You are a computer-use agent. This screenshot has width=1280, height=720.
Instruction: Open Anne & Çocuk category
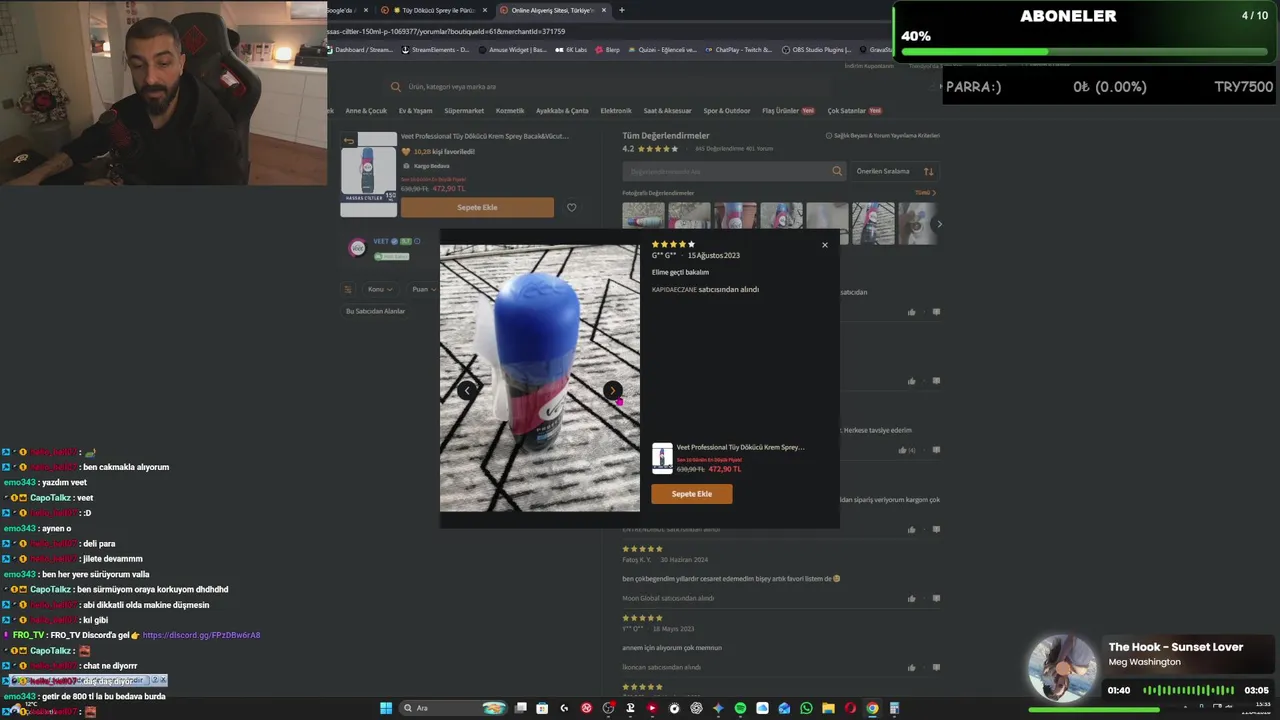click(x=366, y=111)
